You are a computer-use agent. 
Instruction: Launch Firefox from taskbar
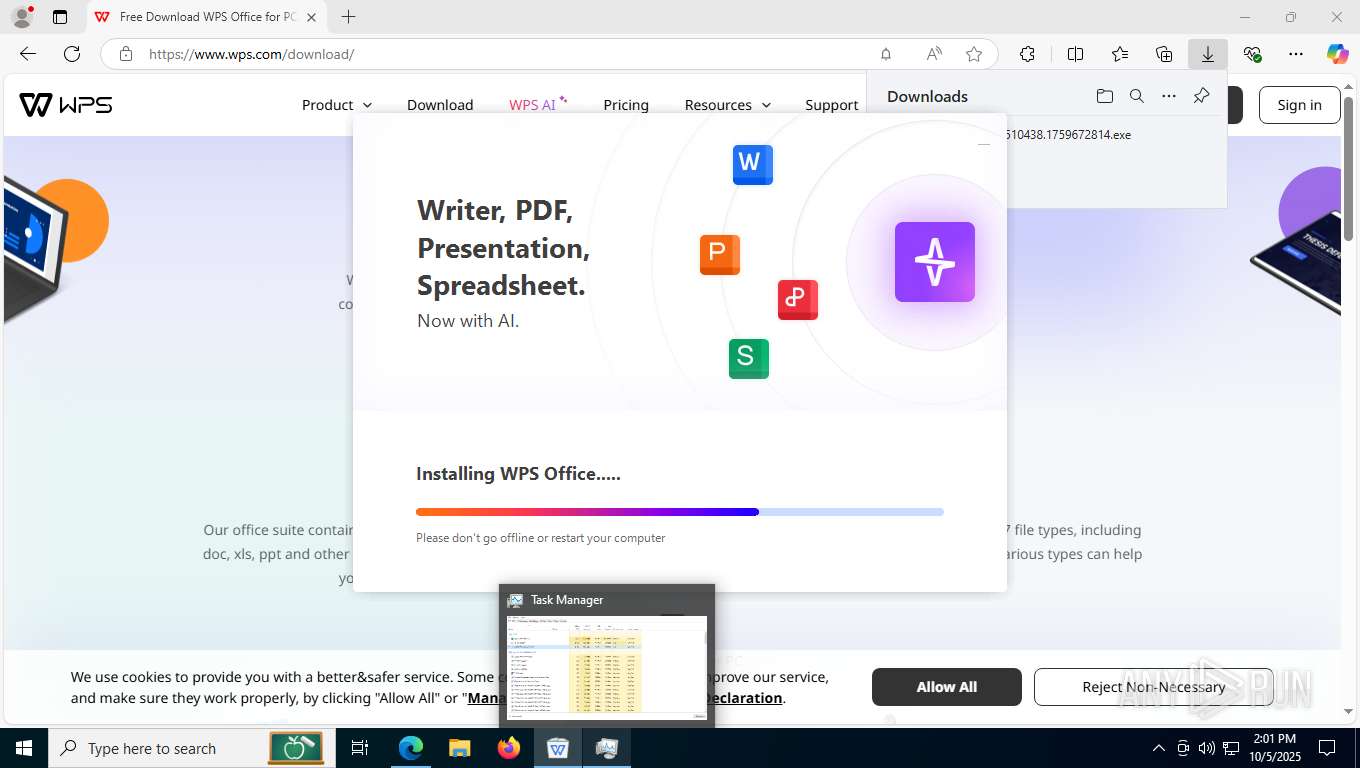(x=509, y=748)
